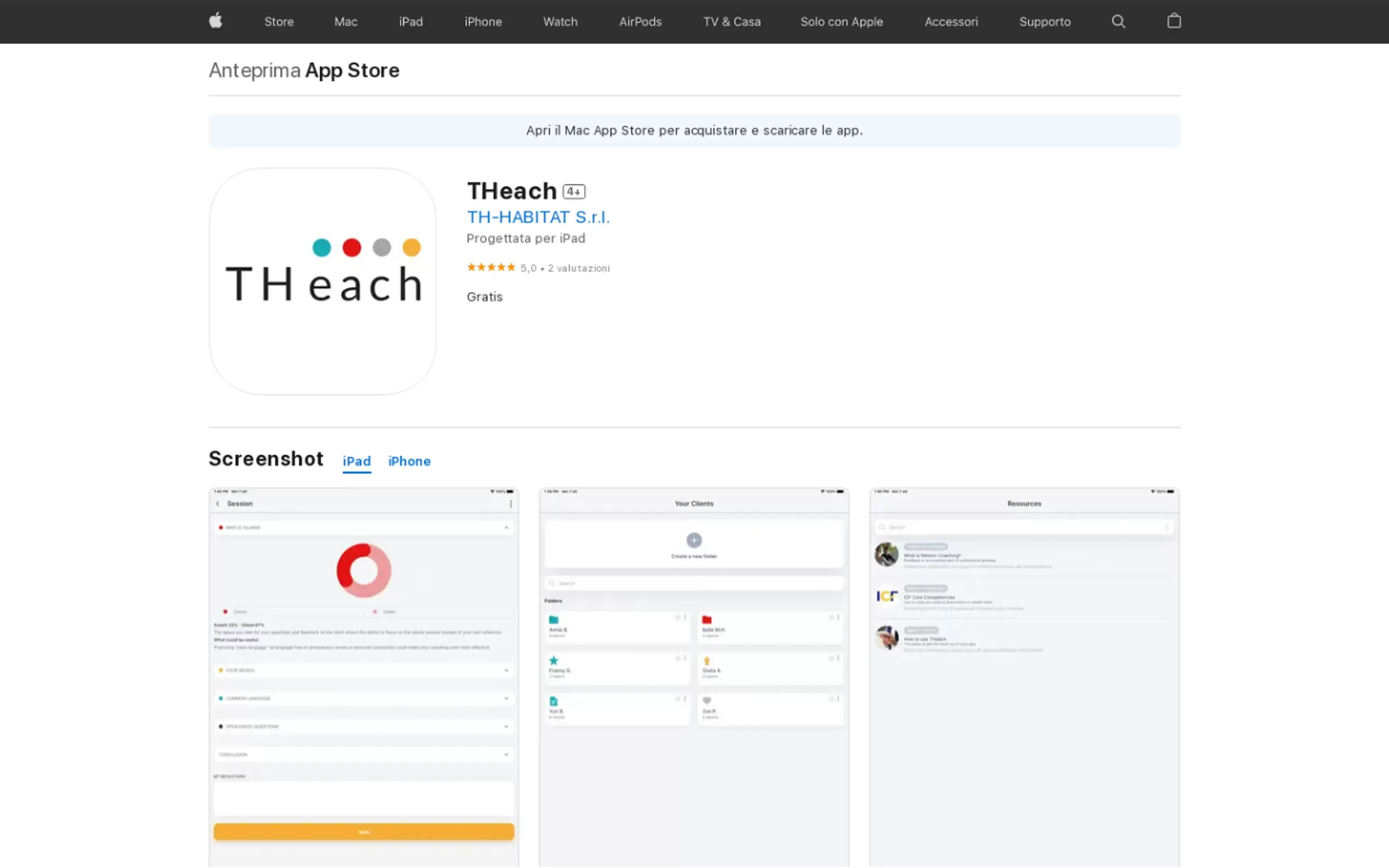The image size is (1389, 868).
Task: Click the Progettata per iPad text
Action: pyautogui.click(x=526, y=238)
